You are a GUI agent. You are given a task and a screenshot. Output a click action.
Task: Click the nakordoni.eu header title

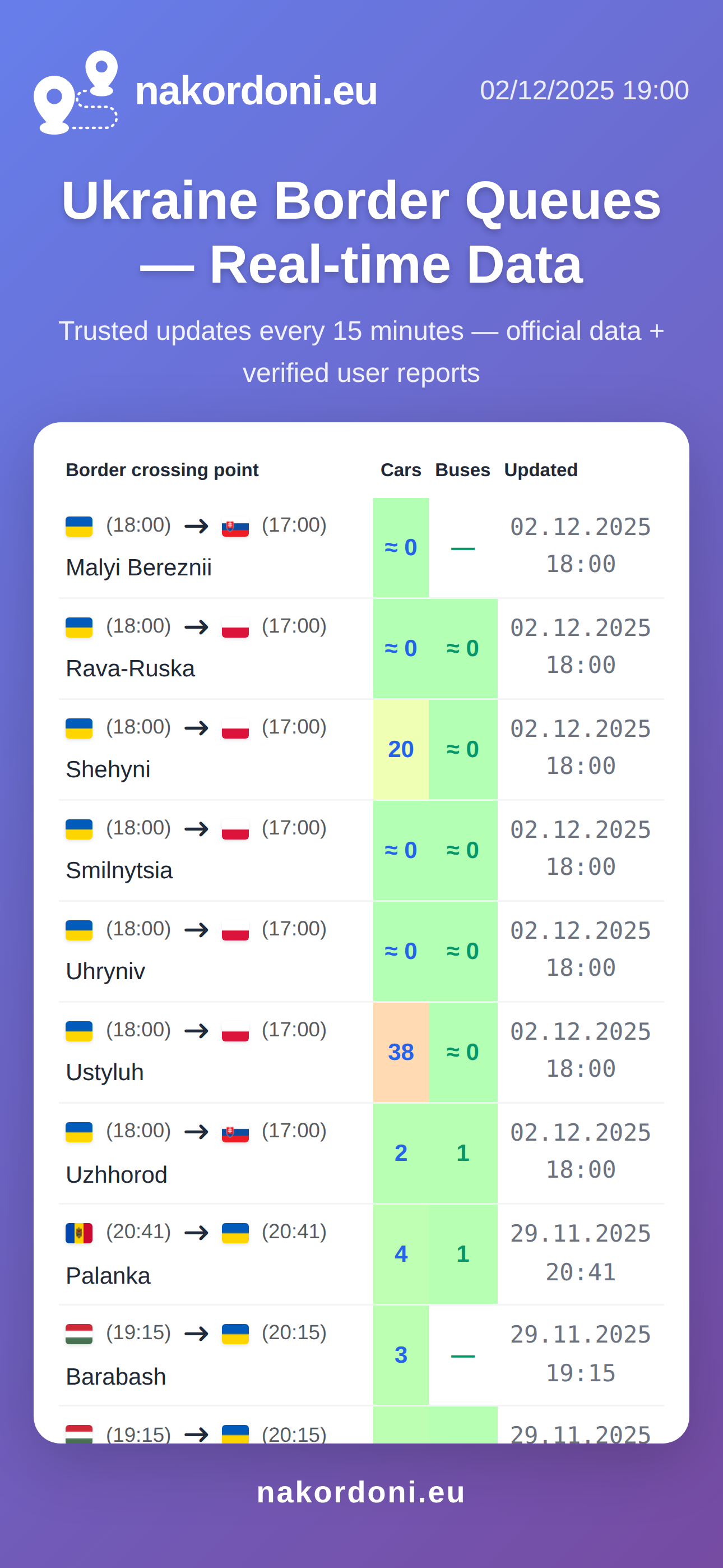(256, 91)
